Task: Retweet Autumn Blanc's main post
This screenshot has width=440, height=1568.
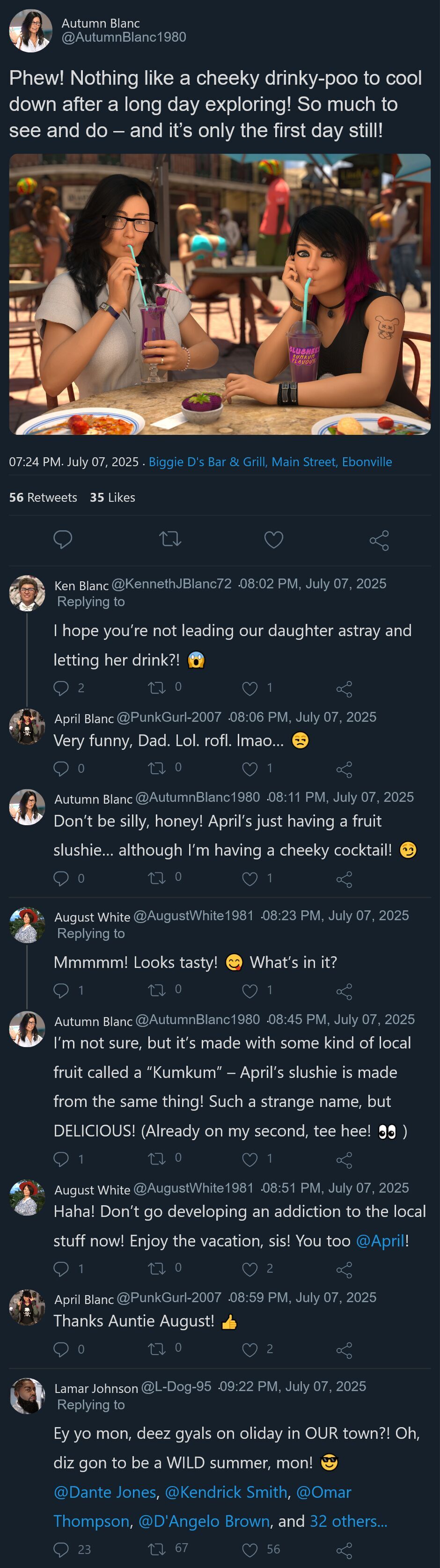Action: pyautogui.click(x=170, y=539)
